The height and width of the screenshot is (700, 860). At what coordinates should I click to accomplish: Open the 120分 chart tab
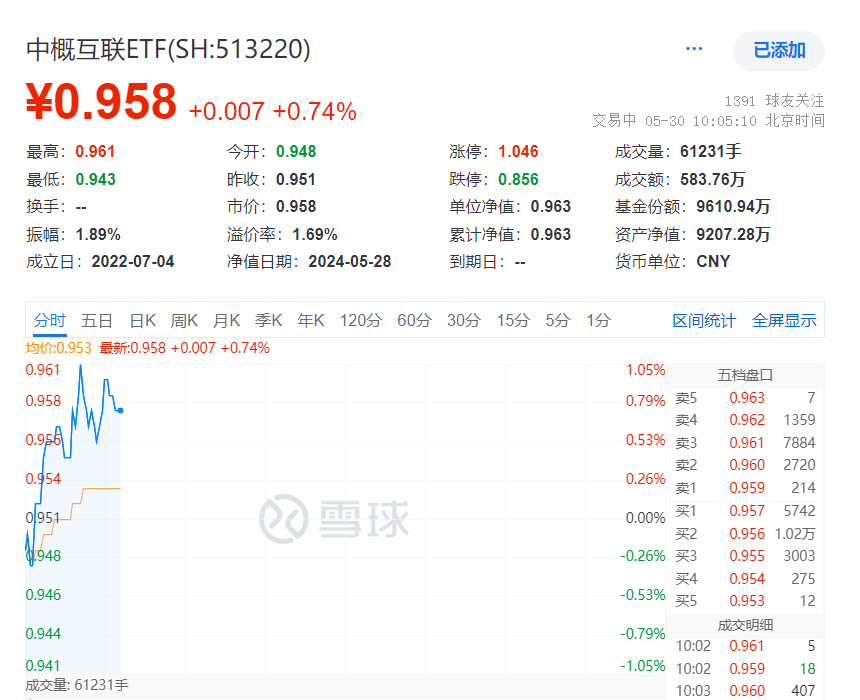[x=362, y=321]
